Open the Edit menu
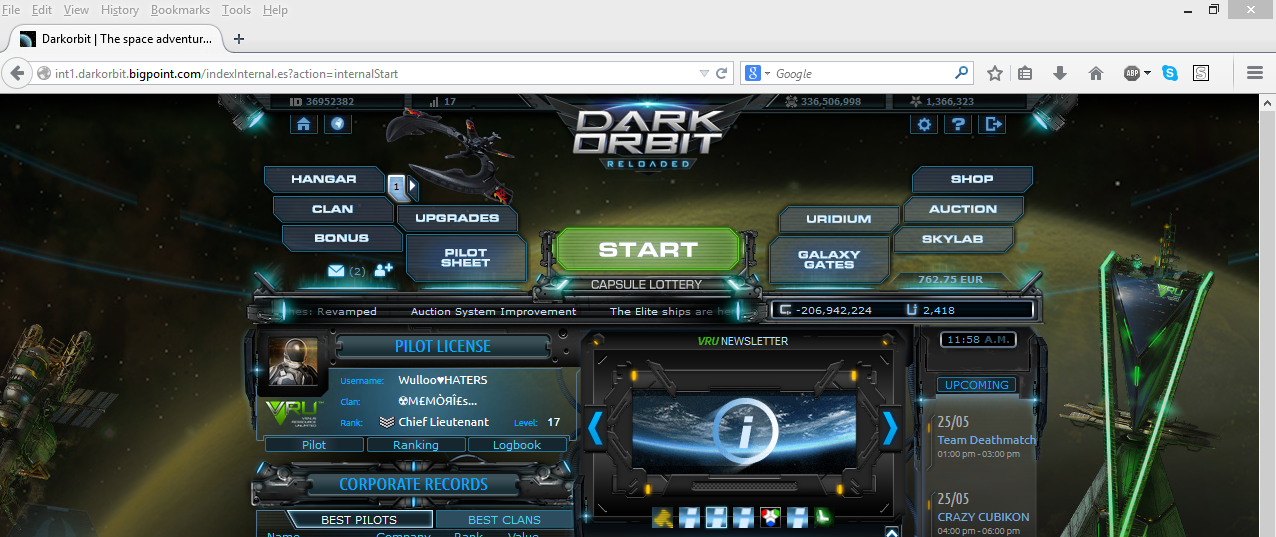 42,10
